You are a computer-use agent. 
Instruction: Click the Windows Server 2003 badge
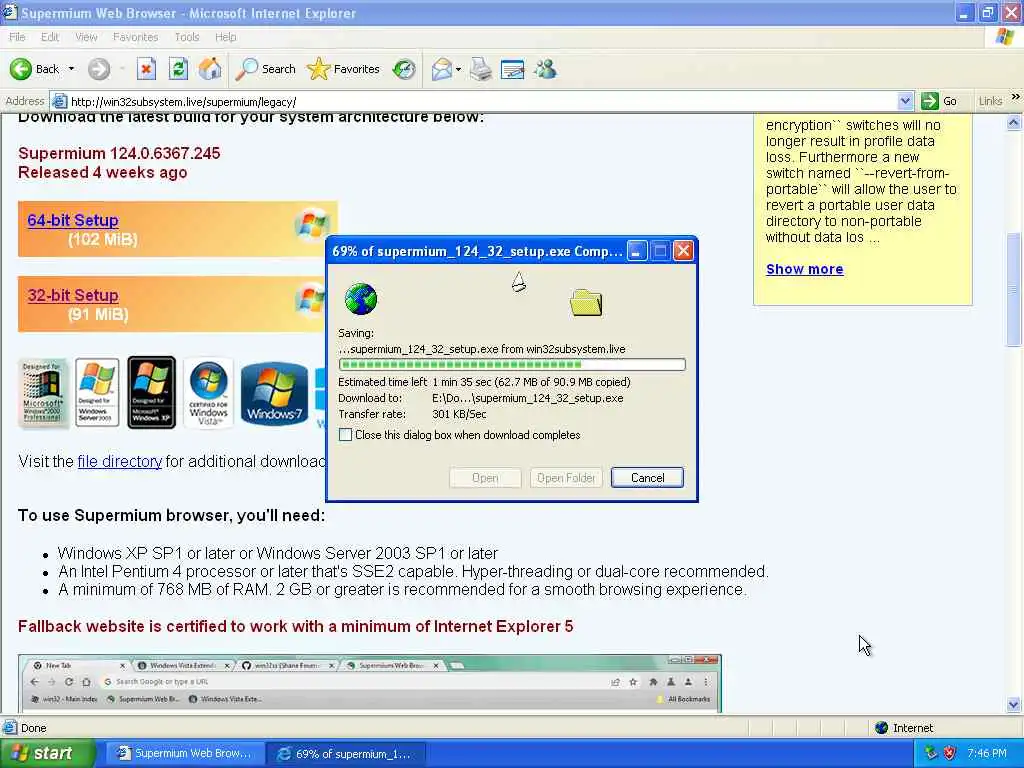(97, 392)
